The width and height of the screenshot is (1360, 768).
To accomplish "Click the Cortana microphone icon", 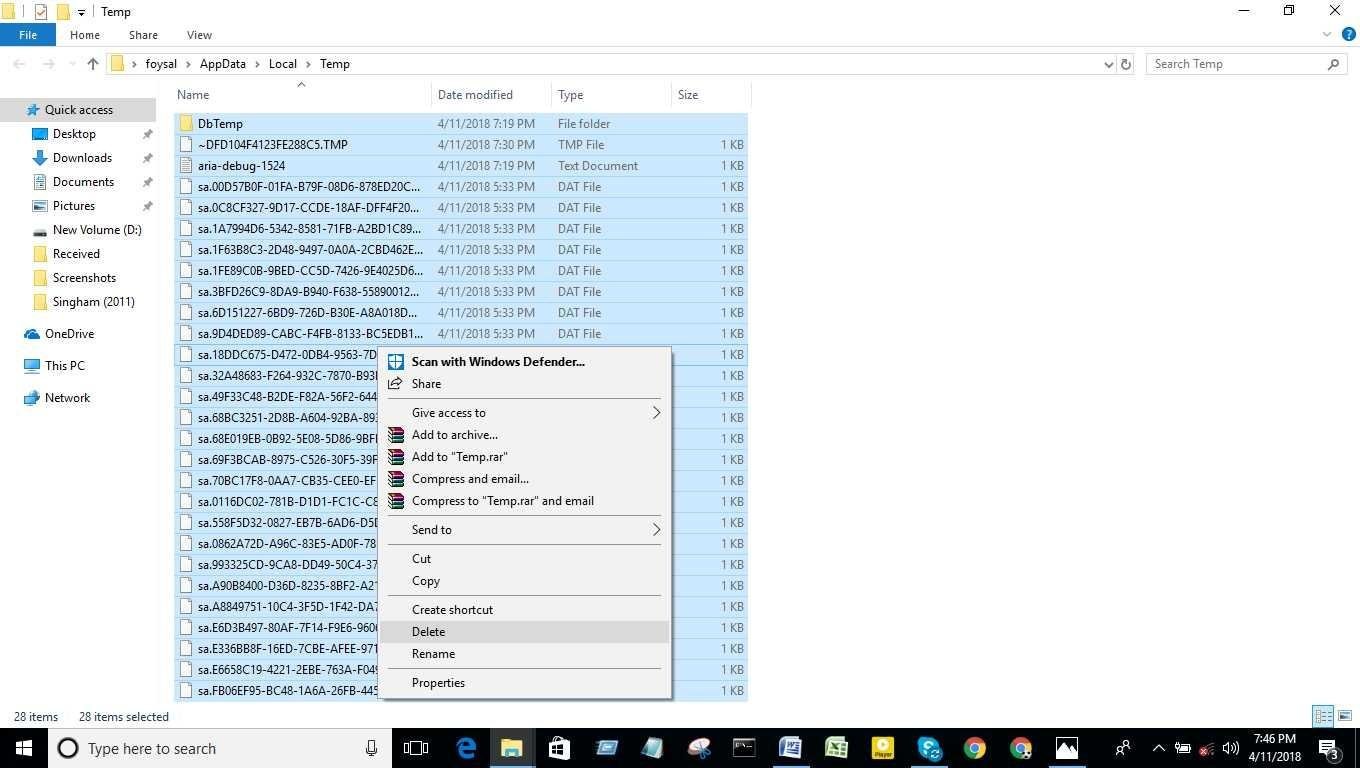I will [x=371, y=748].
